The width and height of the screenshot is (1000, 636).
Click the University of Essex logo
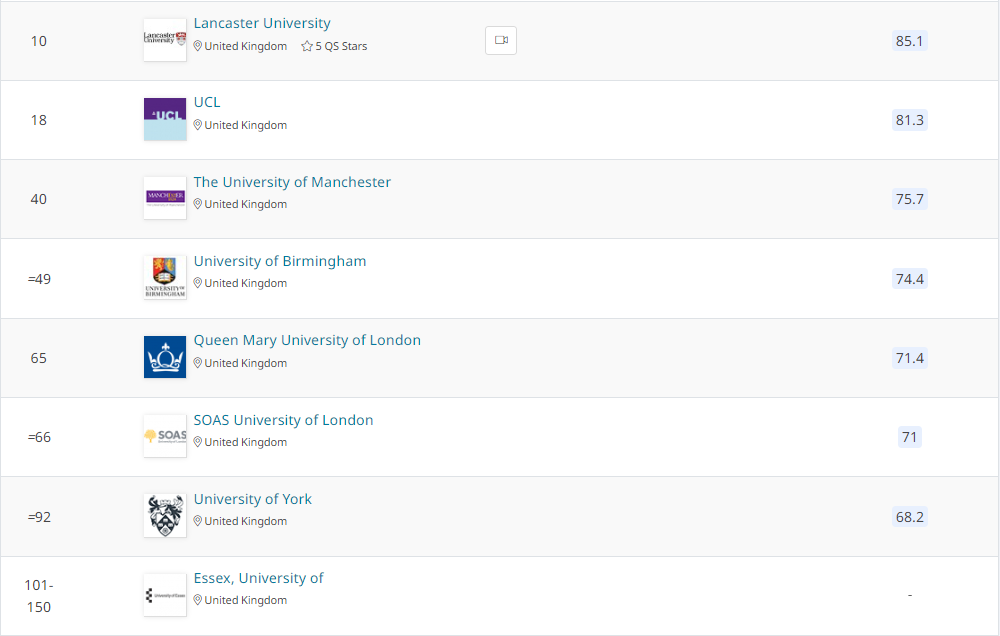[165, 595]
